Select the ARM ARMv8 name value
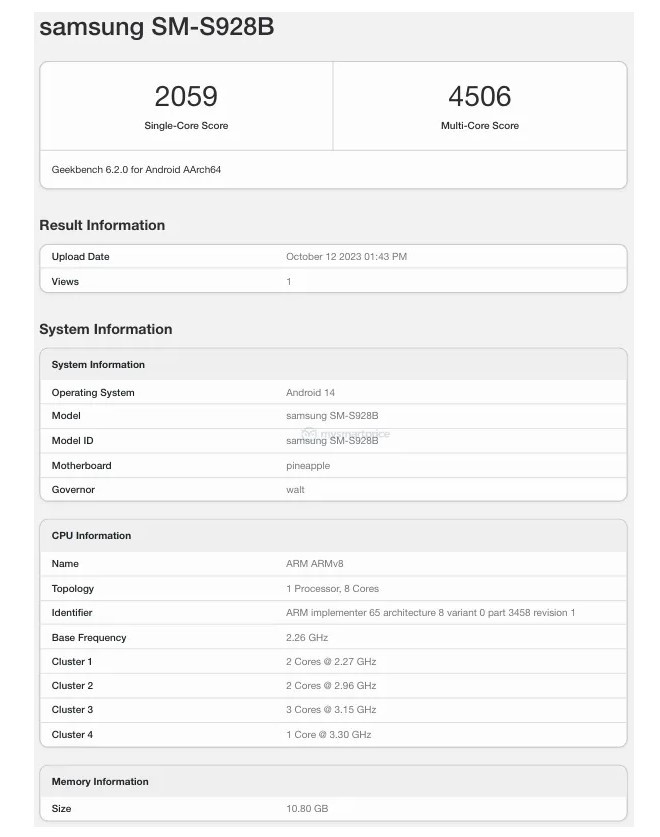Viewport: 660px width, 837px height. pyautogui.click(x=315, y=564)
